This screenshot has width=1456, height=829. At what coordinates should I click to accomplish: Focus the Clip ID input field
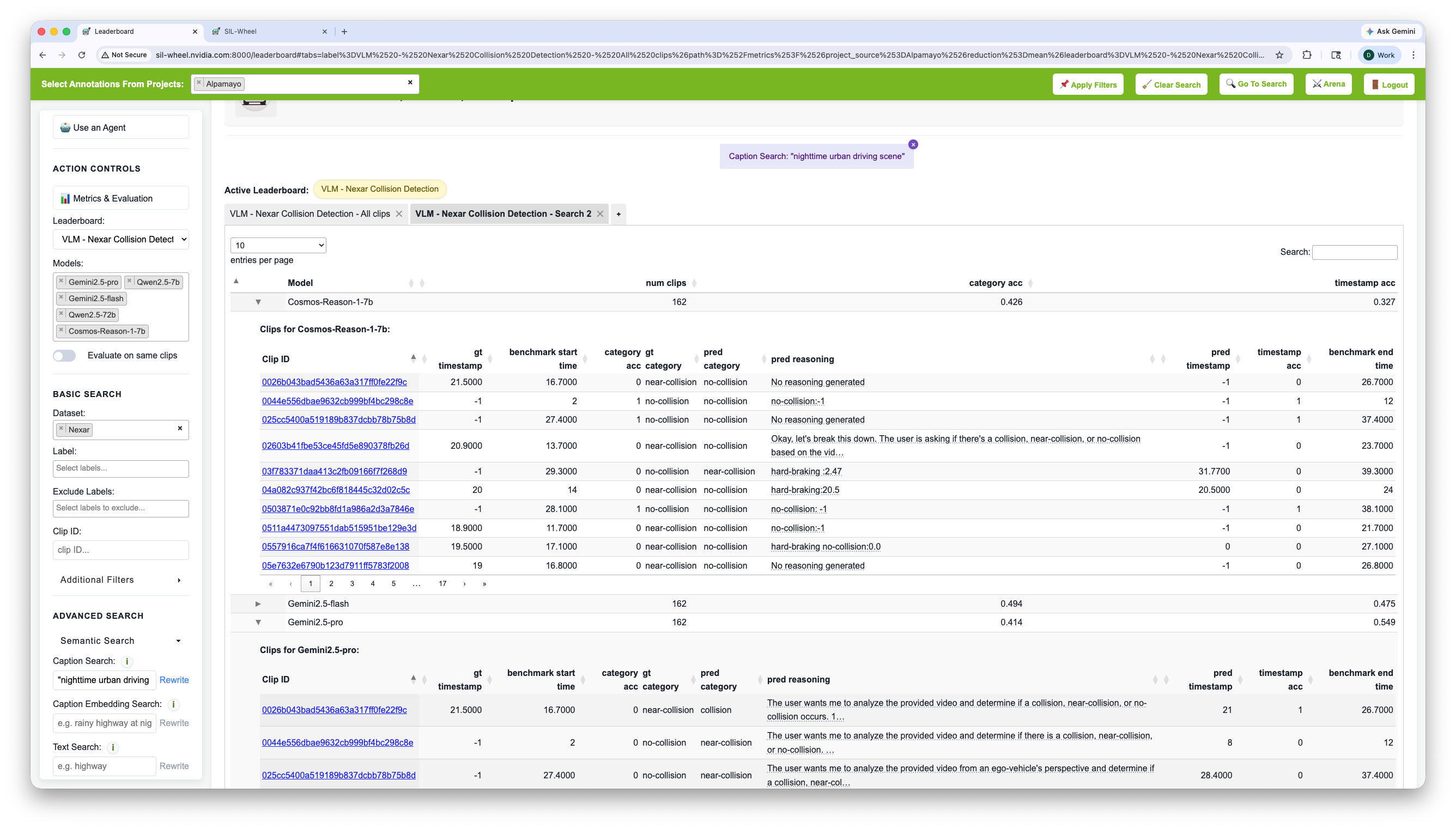[121, 551]
